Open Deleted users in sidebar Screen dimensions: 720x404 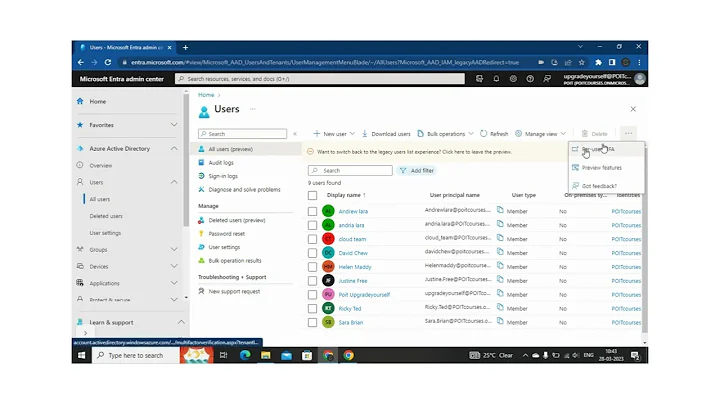pyautogui.click(x=106, y=216)
